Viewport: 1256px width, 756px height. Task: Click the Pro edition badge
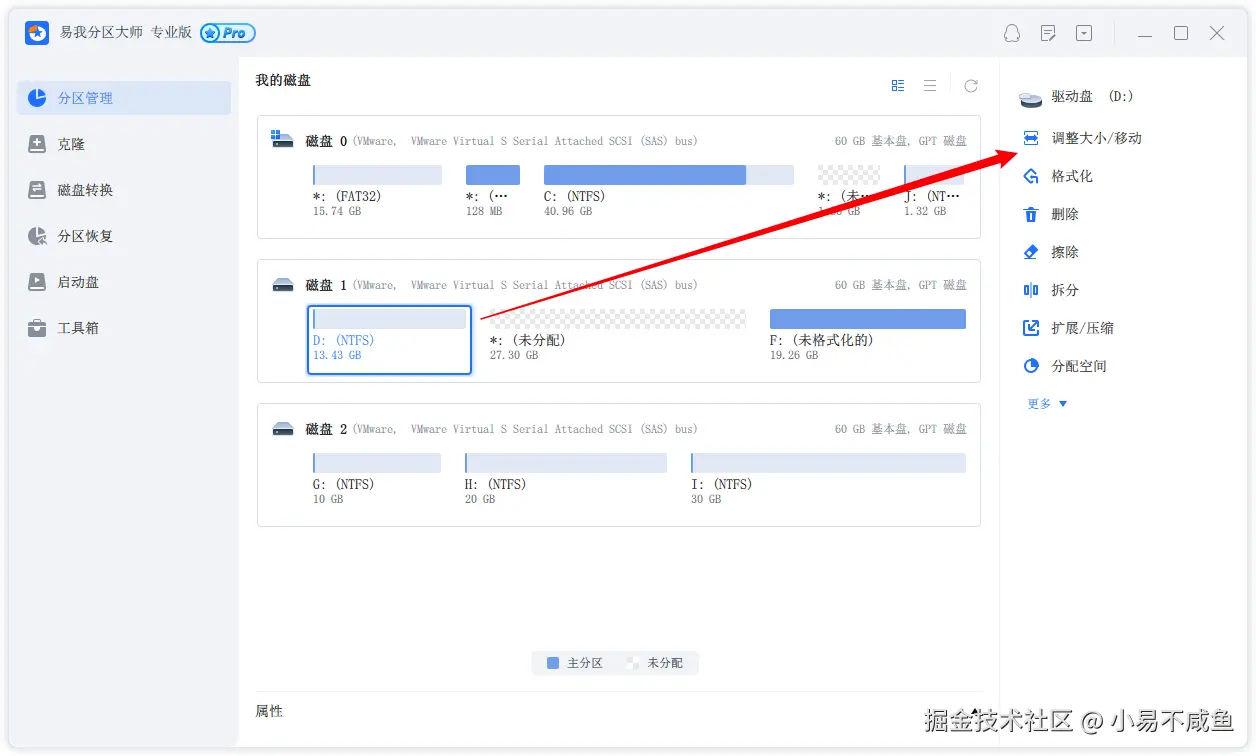coord(228,33)
